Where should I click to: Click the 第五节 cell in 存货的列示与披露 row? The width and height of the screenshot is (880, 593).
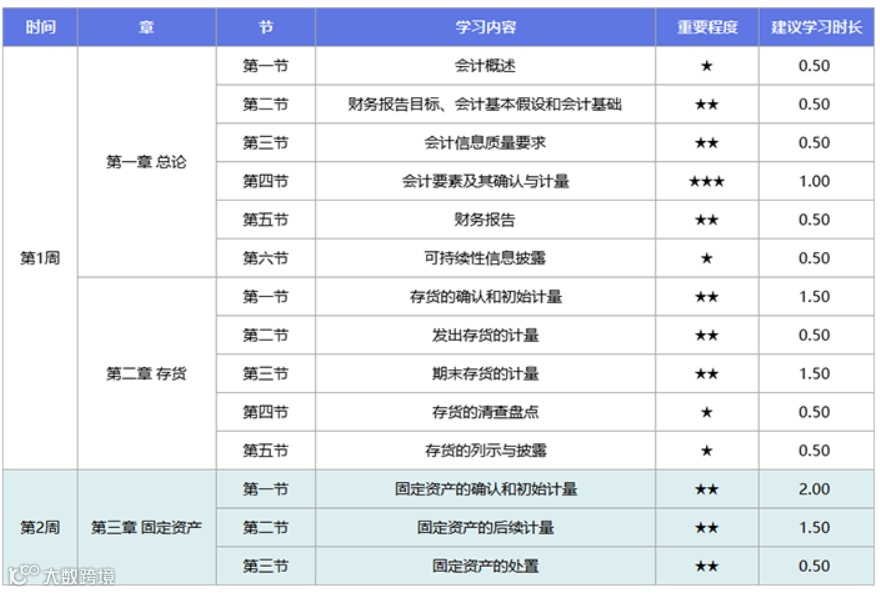[x=265, y=451]
